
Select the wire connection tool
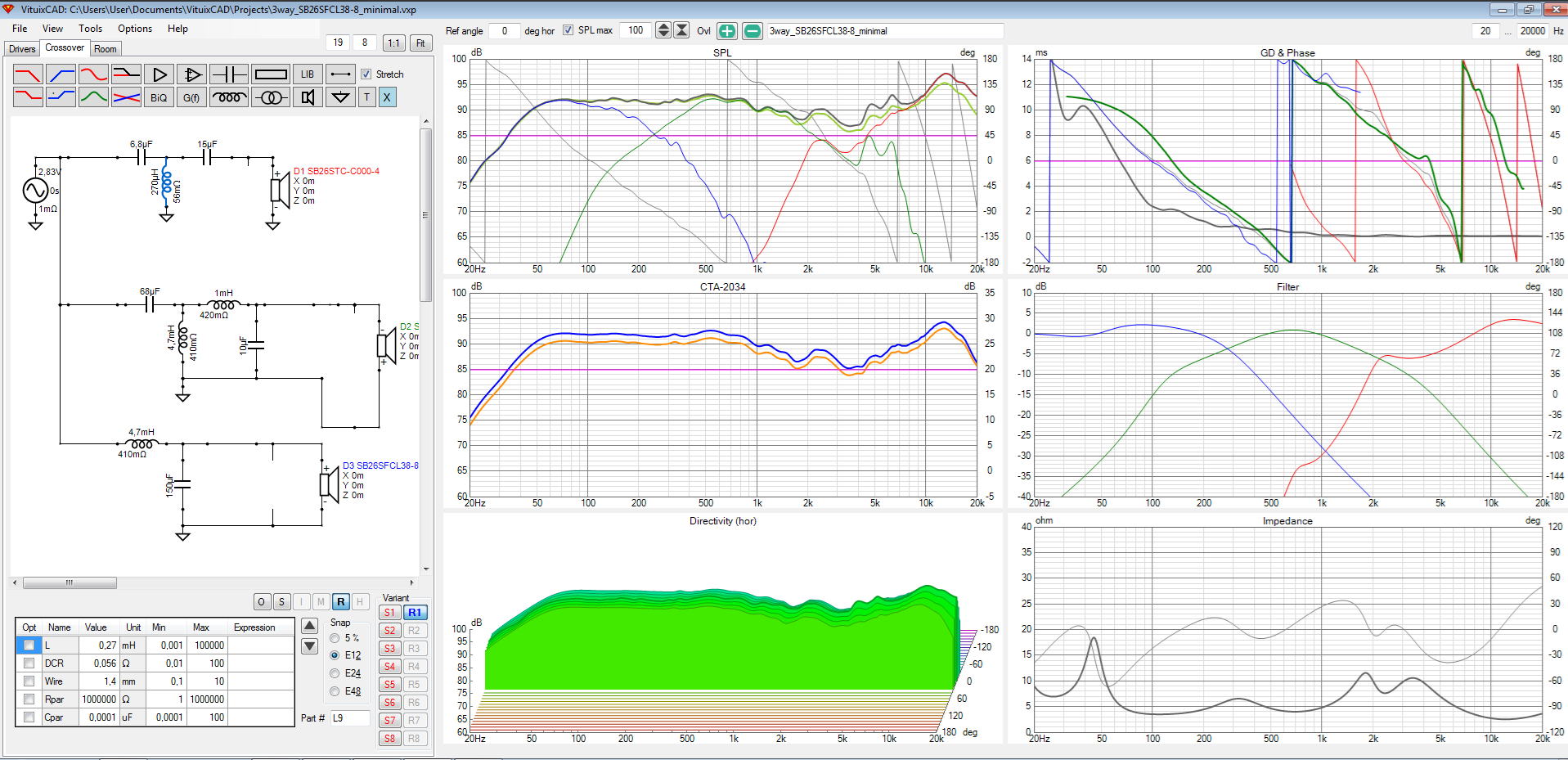tap(341, 74)
